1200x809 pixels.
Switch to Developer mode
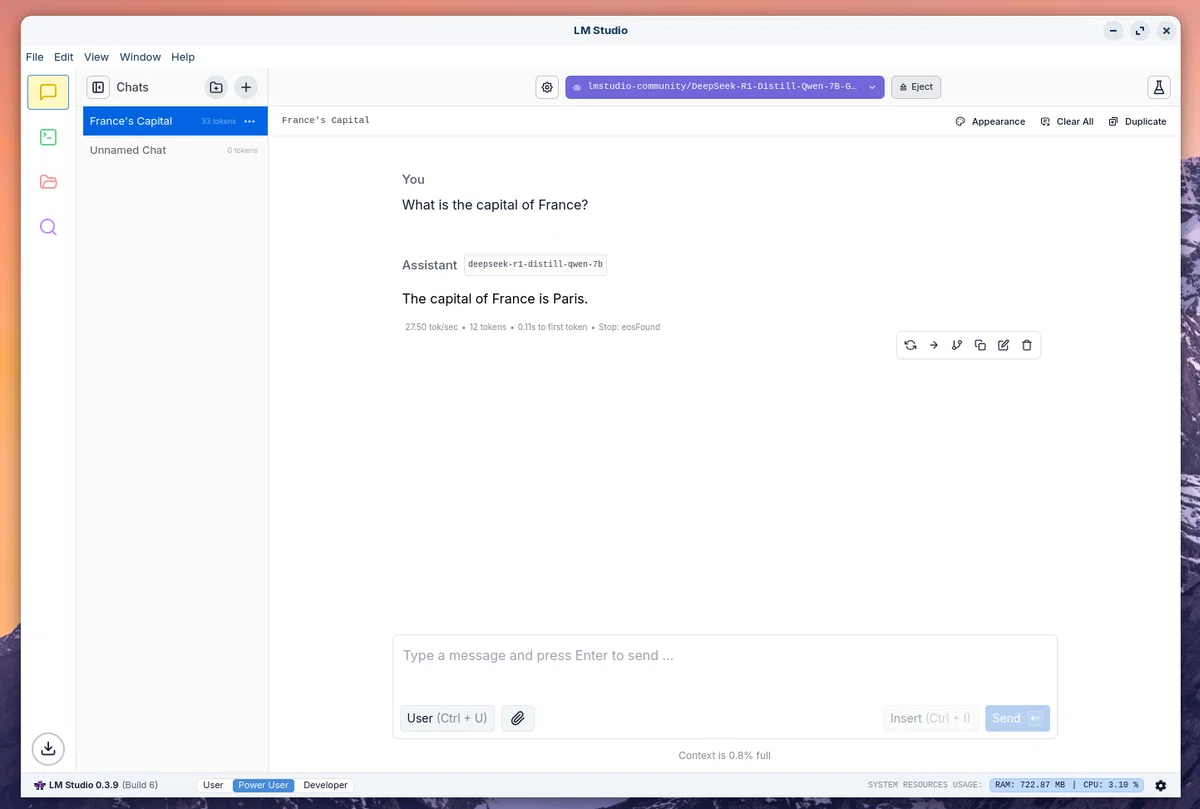325,785
